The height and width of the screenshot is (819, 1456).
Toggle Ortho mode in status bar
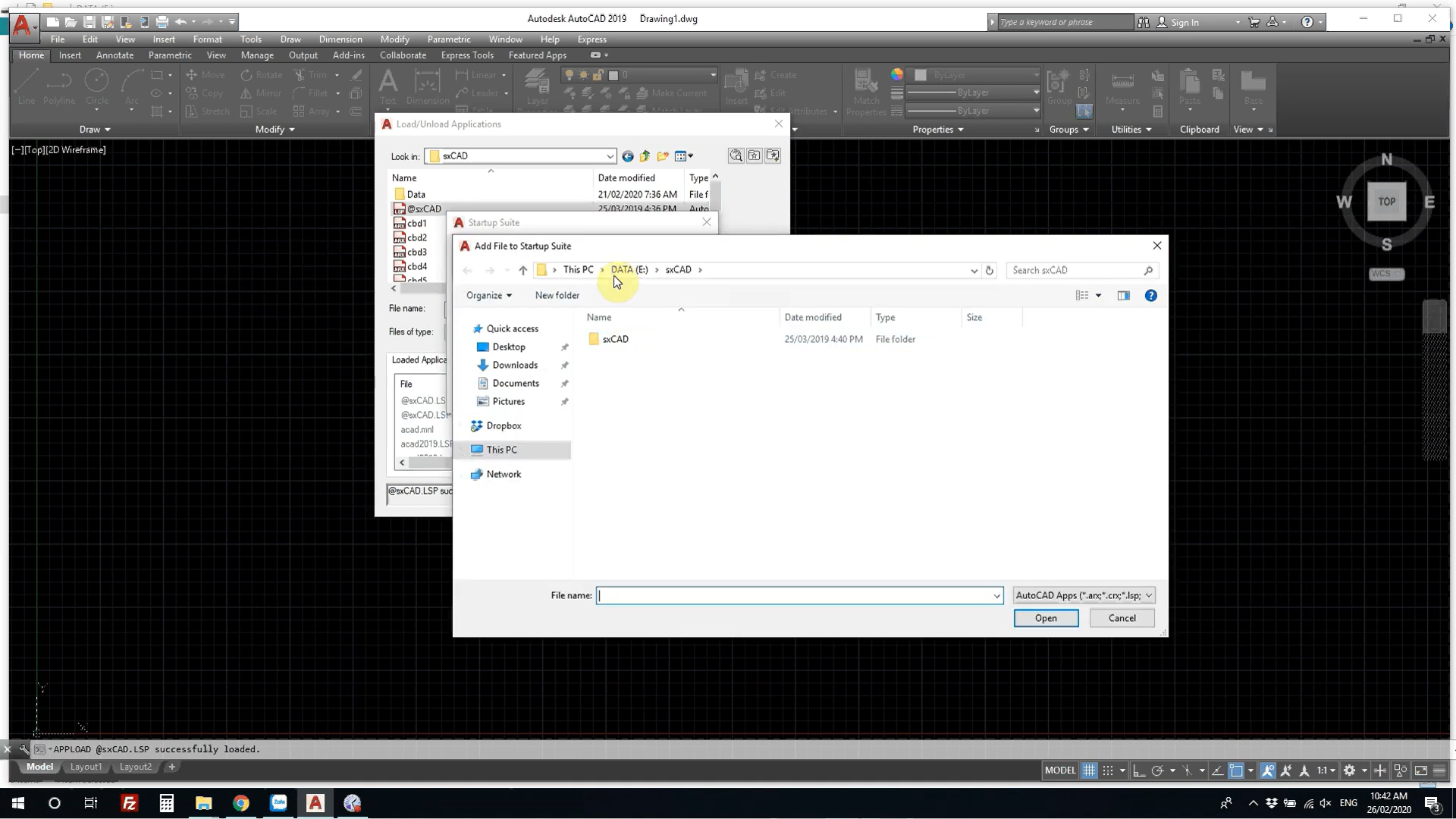coord(1139,770)
